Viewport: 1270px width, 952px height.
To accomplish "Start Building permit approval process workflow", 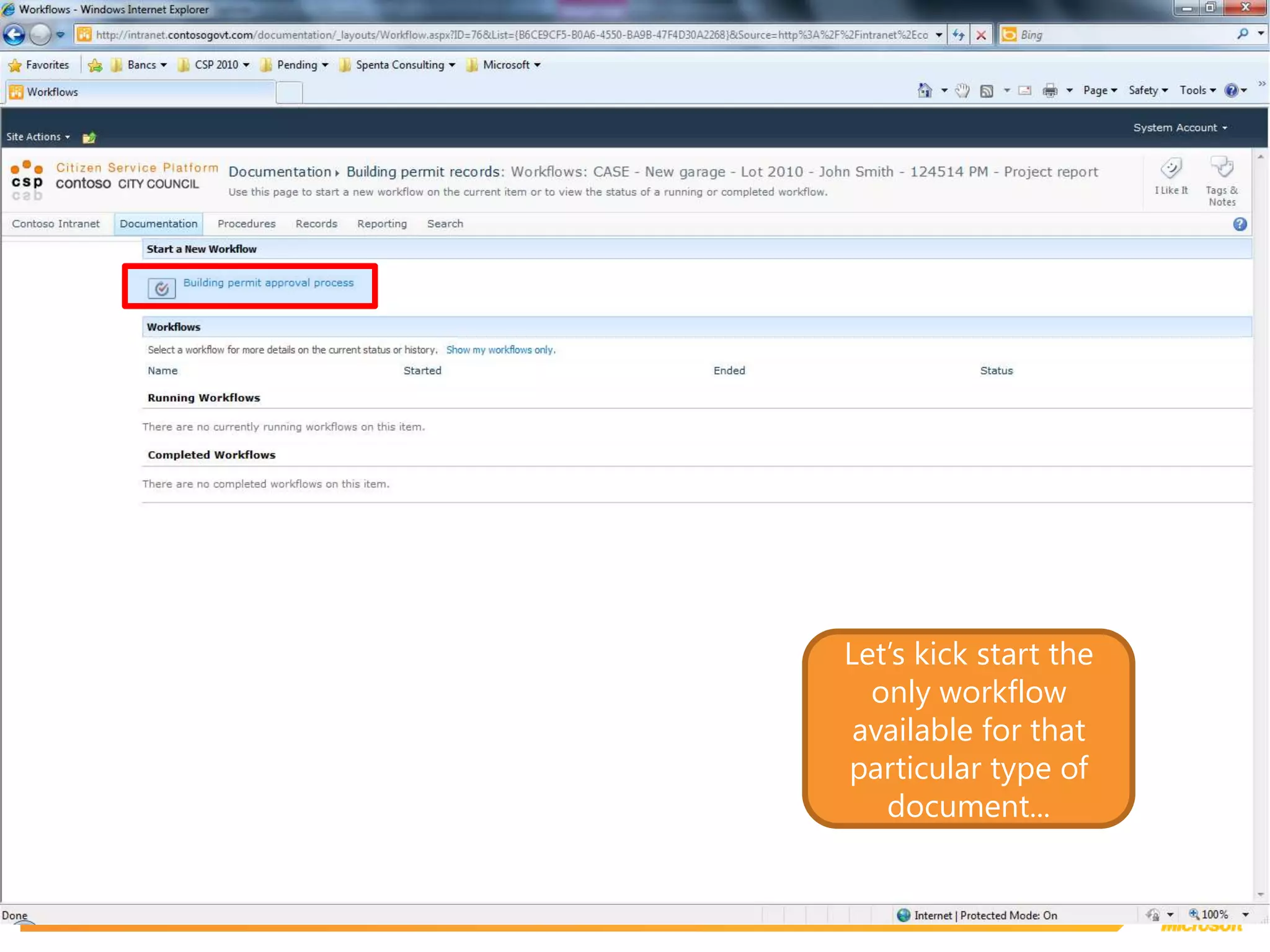I will 268,283.
